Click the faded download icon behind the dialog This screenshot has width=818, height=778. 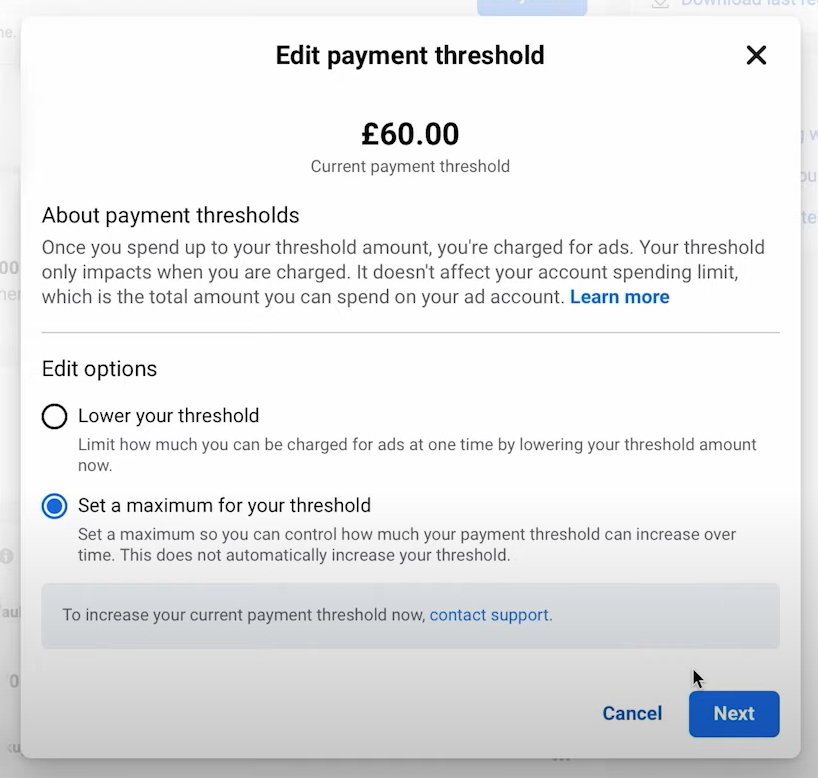660,4
